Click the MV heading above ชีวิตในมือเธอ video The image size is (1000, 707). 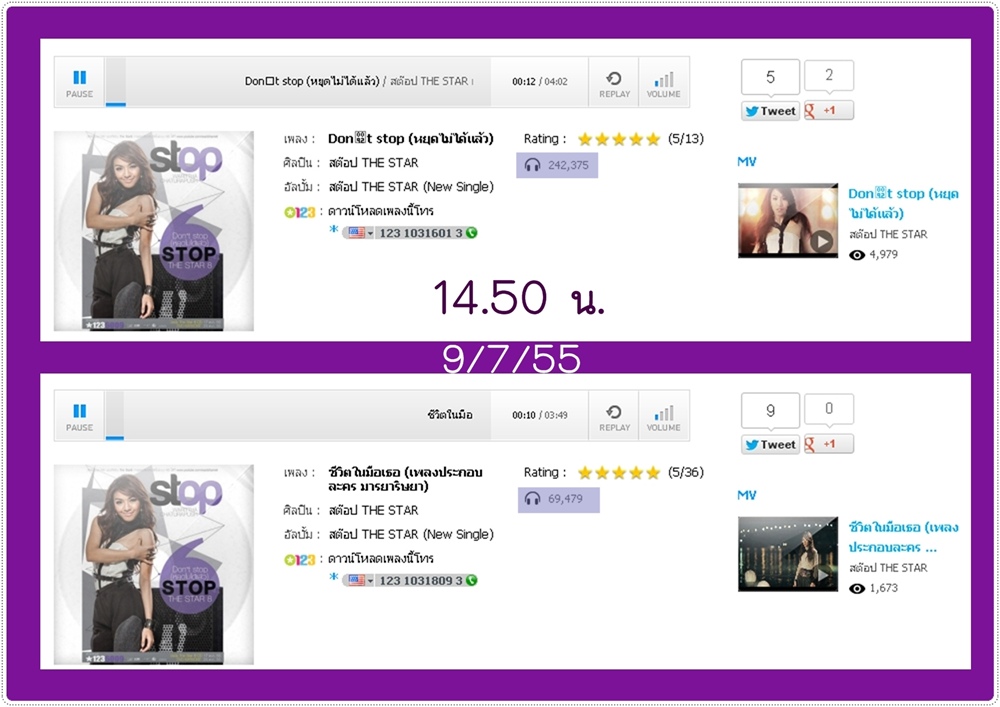(x=747, y=495)
